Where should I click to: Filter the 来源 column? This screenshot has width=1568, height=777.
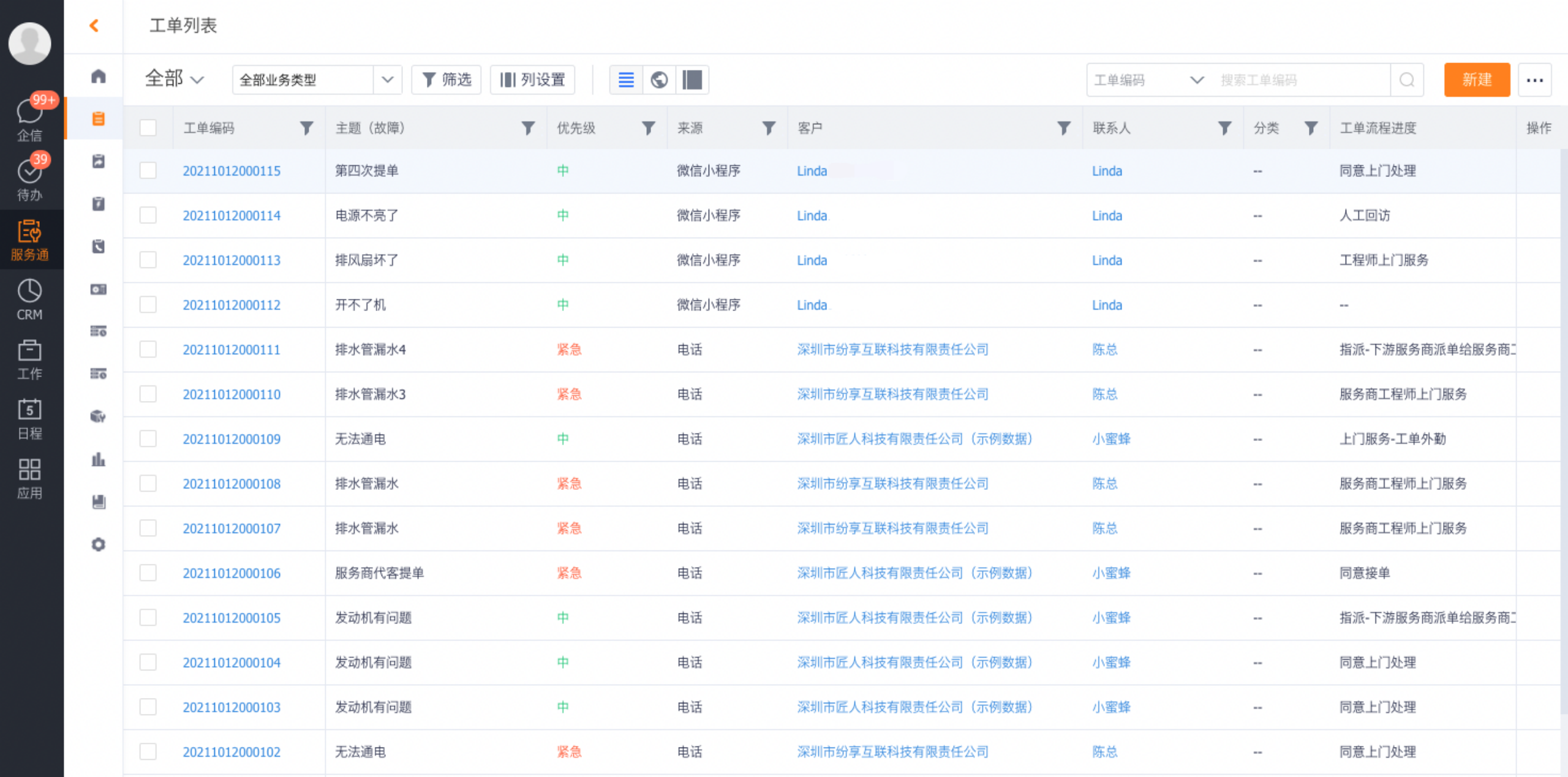coord(769,127)
